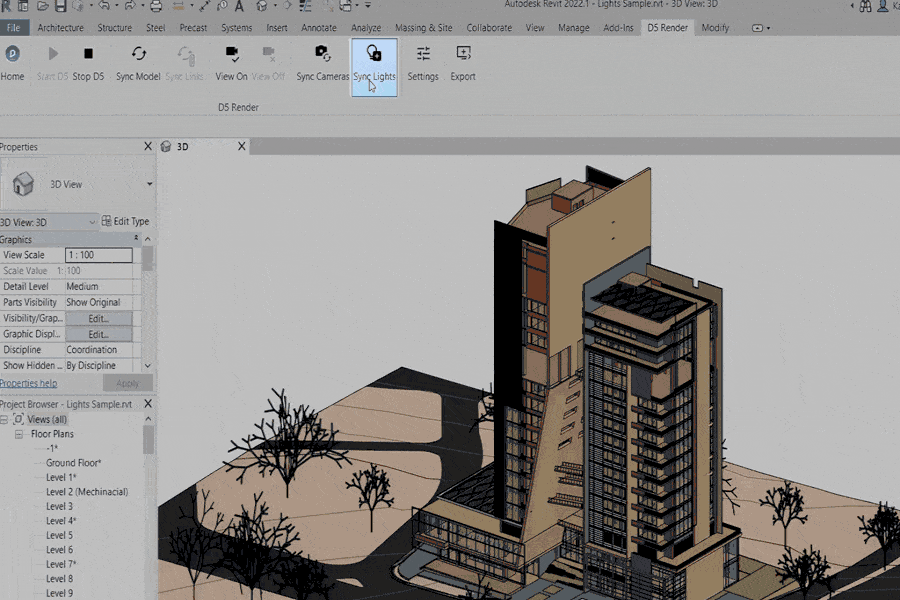The image size is (900, 600).
Task: Click the Save icon in quick access toolbar
Action: tap(61, 6)
